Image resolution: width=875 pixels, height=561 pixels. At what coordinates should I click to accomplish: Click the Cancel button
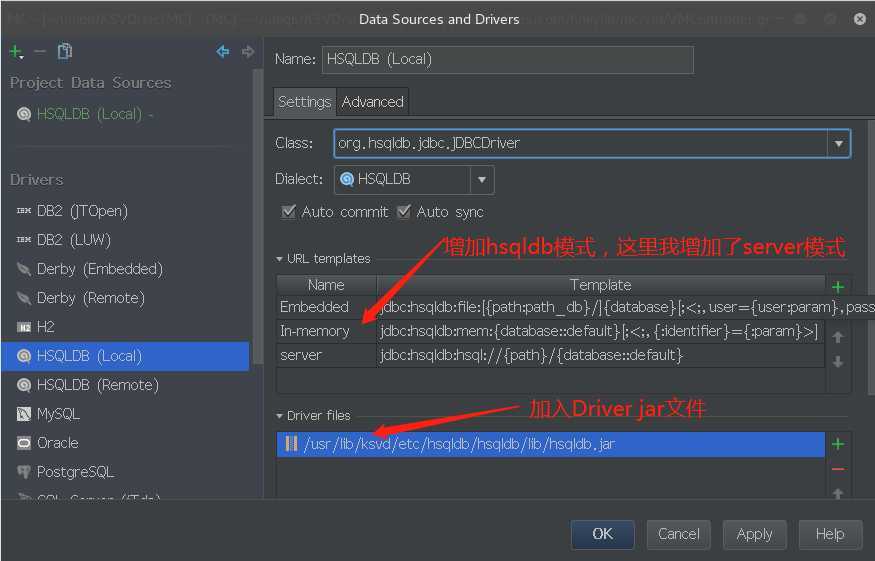(679, 534)
